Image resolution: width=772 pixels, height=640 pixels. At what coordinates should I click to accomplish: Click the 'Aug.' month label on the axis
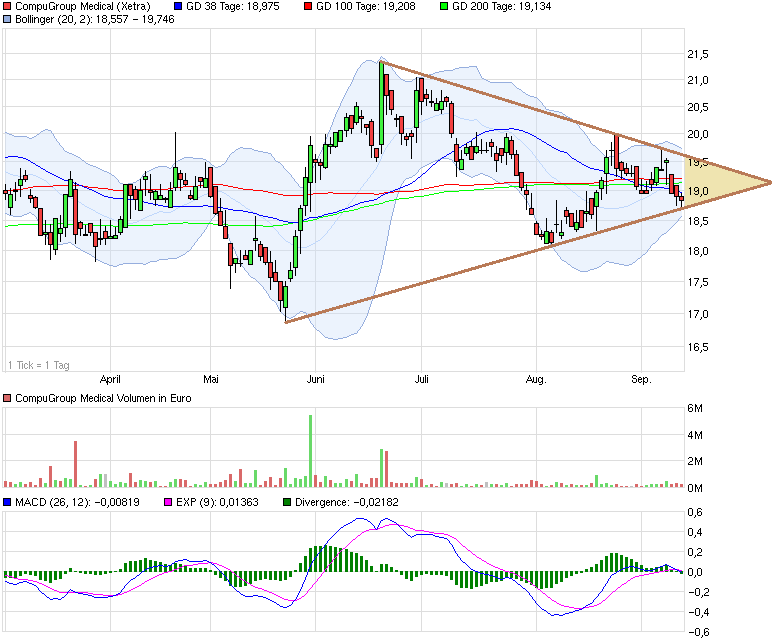[x=536, y=379]
